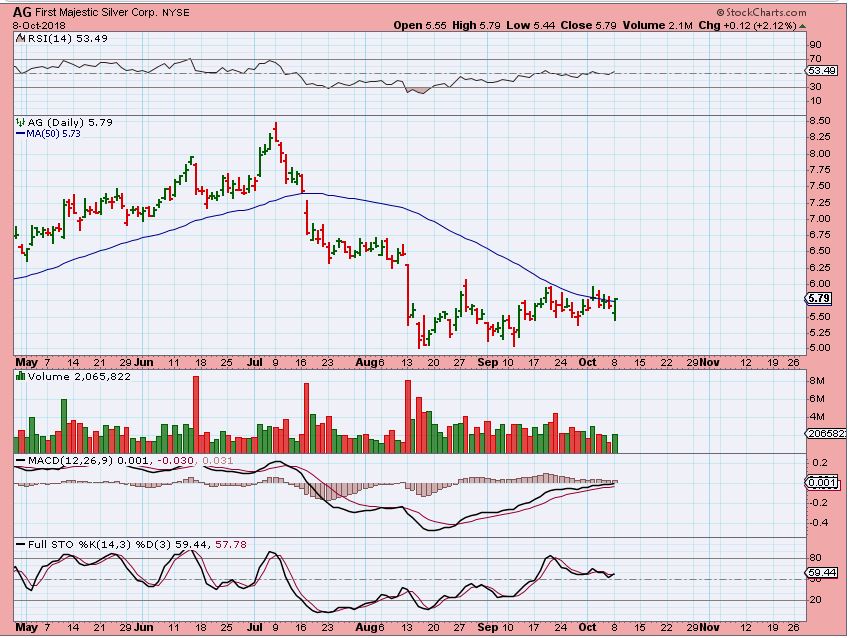This screenshot has height=638, width=850.
Task: Click the 'AG (Daily) 5.79' legend label
Action: pos(70,123)
